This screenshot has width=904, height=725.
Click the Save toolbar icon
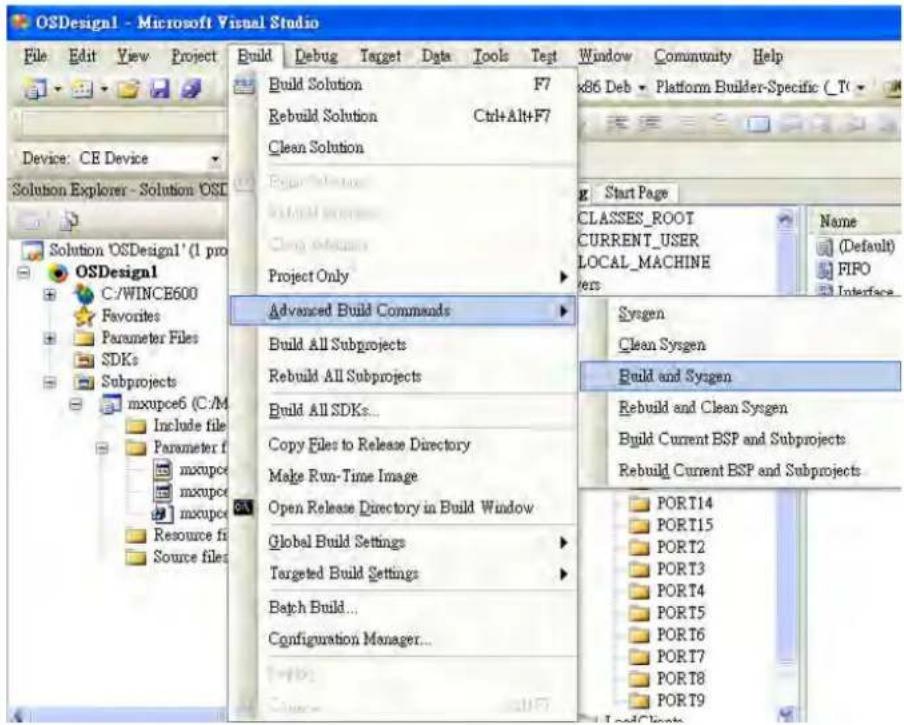coord(160,89)
